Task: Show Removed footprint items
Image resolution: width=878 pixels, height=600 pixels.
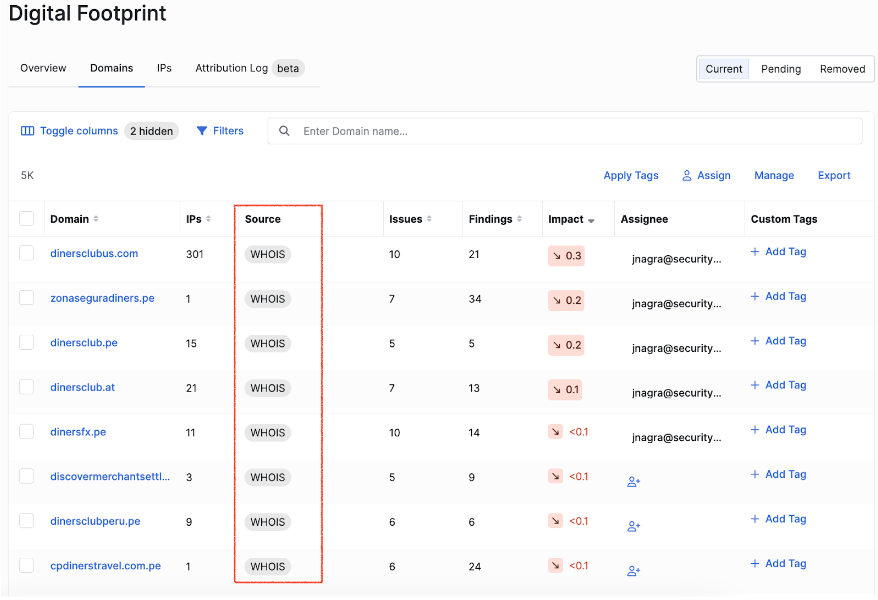Action: coord(842,69)
